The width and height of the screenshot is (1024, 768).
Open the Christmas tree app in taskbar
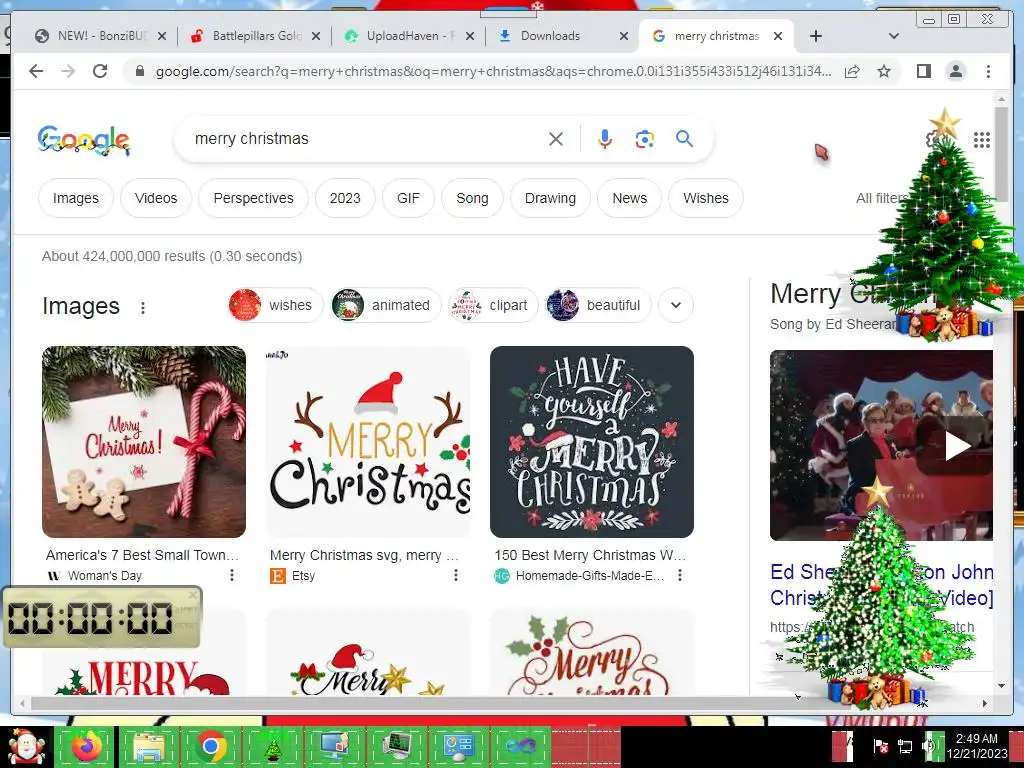[272, 747]
